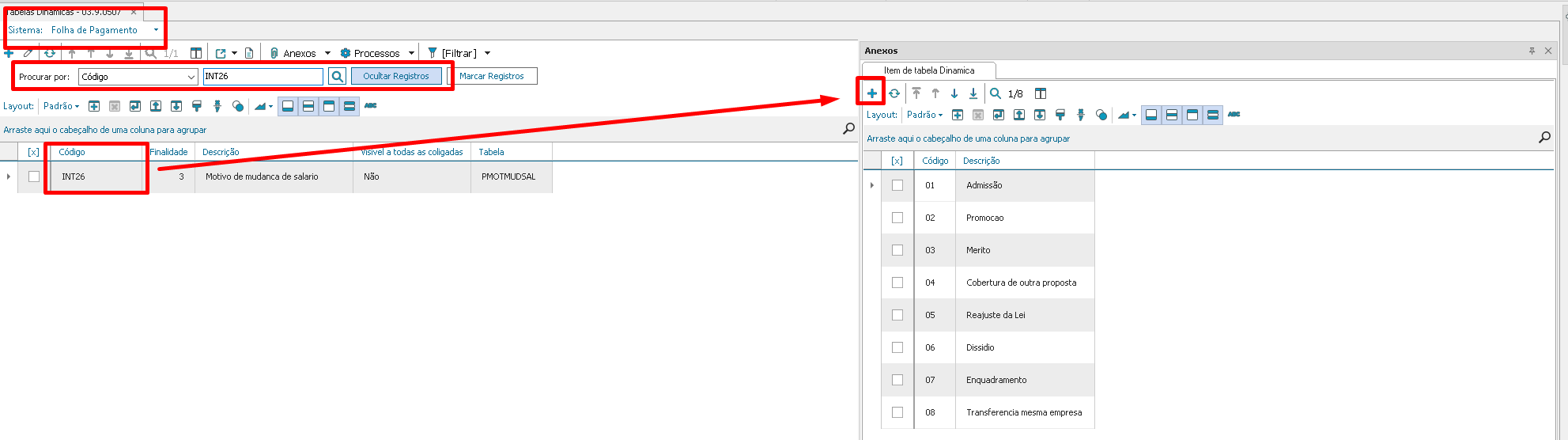
Task: Check the box for 02 Promocao
Action: (897, 218)
